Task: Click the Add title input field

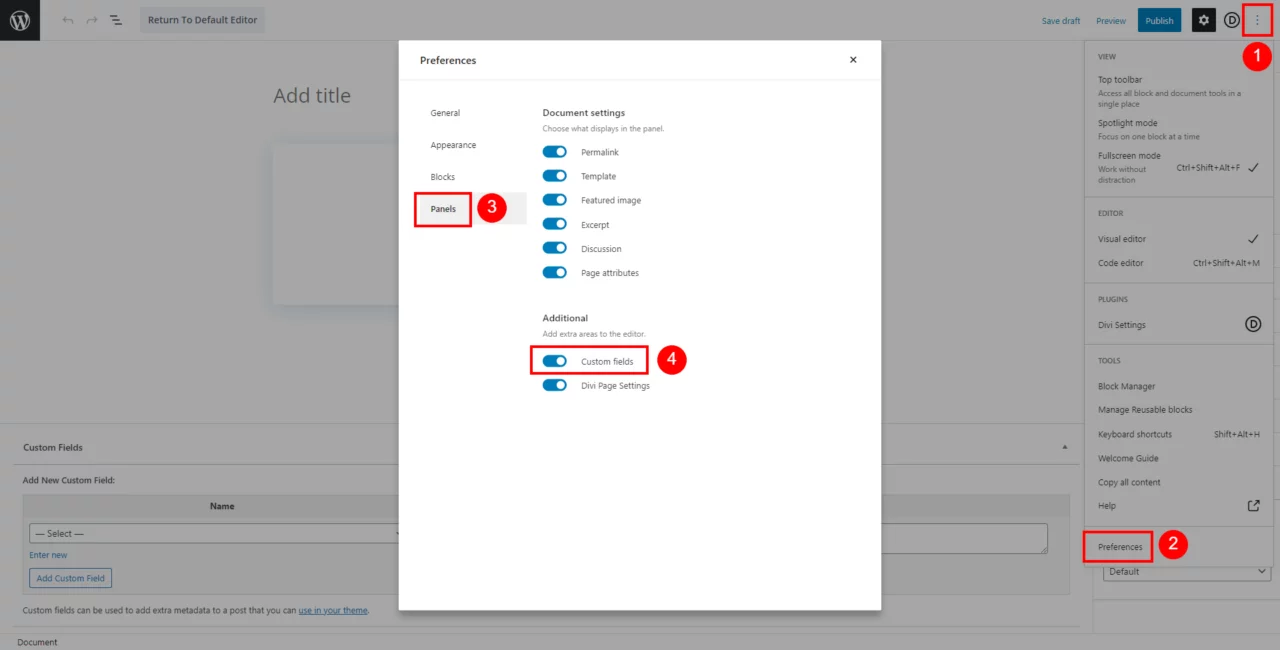Action: click(312, 95)
